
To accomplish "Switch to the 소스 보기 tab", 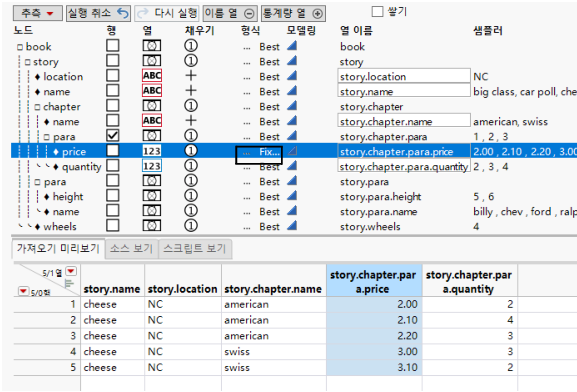I will click(x=131, y=248).
